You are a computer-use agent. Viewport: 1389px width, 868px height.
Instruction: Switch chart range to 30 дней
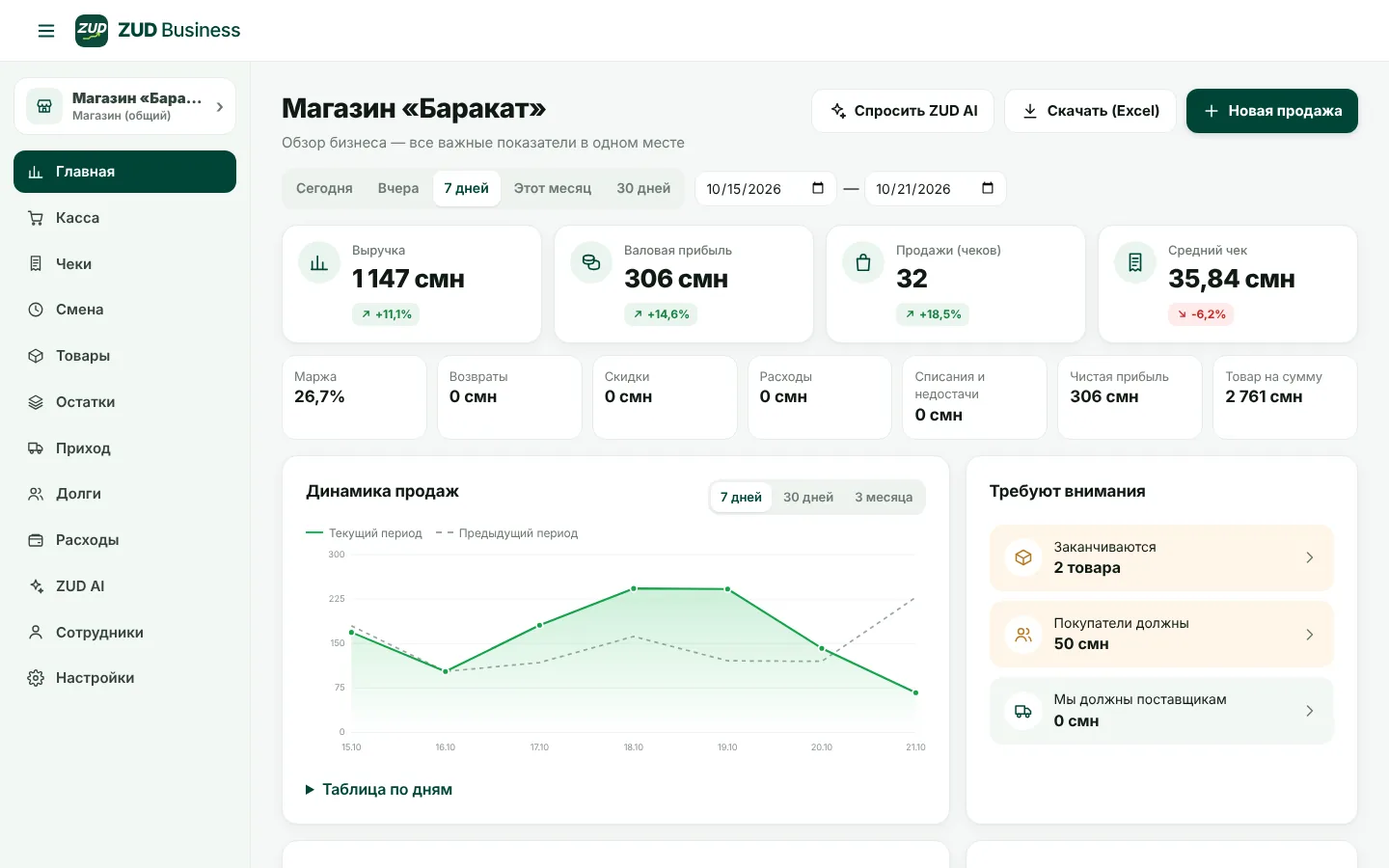tap(808, 497)
